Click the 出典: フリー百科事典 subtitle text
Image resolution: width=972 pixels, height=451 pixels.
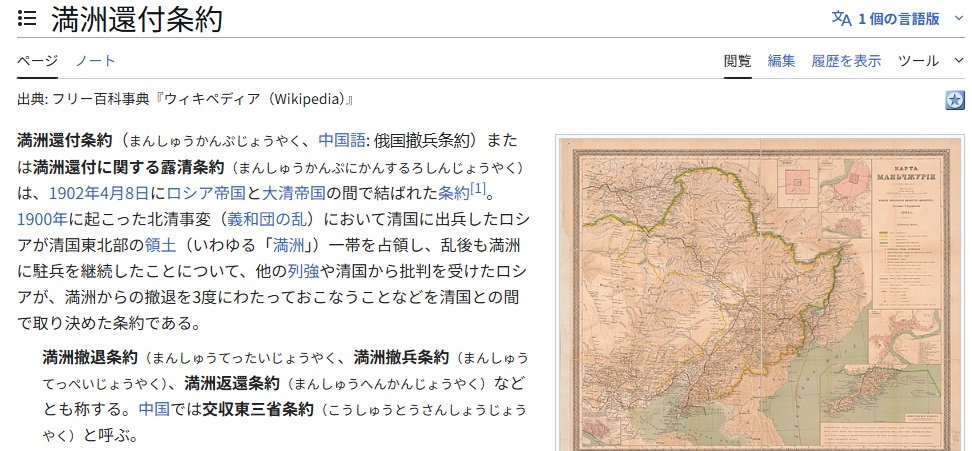(185, 100)
